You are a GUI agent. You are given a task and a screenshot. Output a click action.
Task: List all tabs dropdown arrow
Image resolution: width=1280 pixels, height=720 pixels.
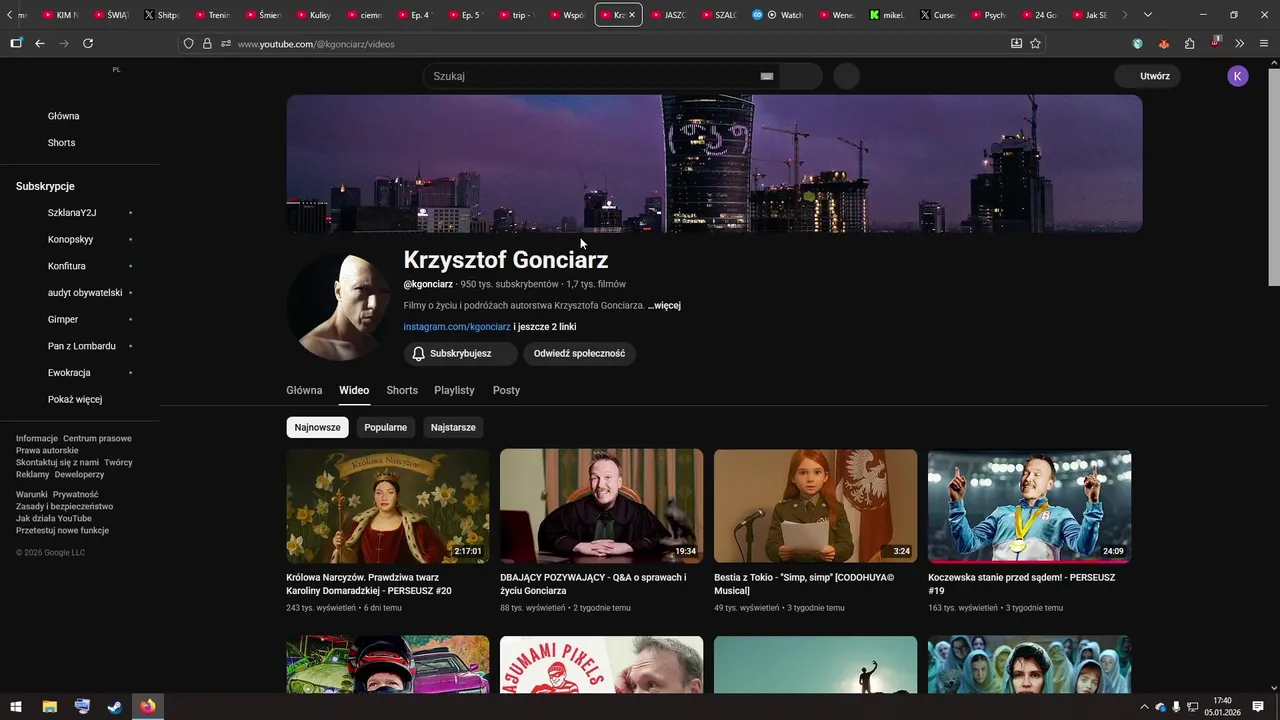[x=1147, y=15]
